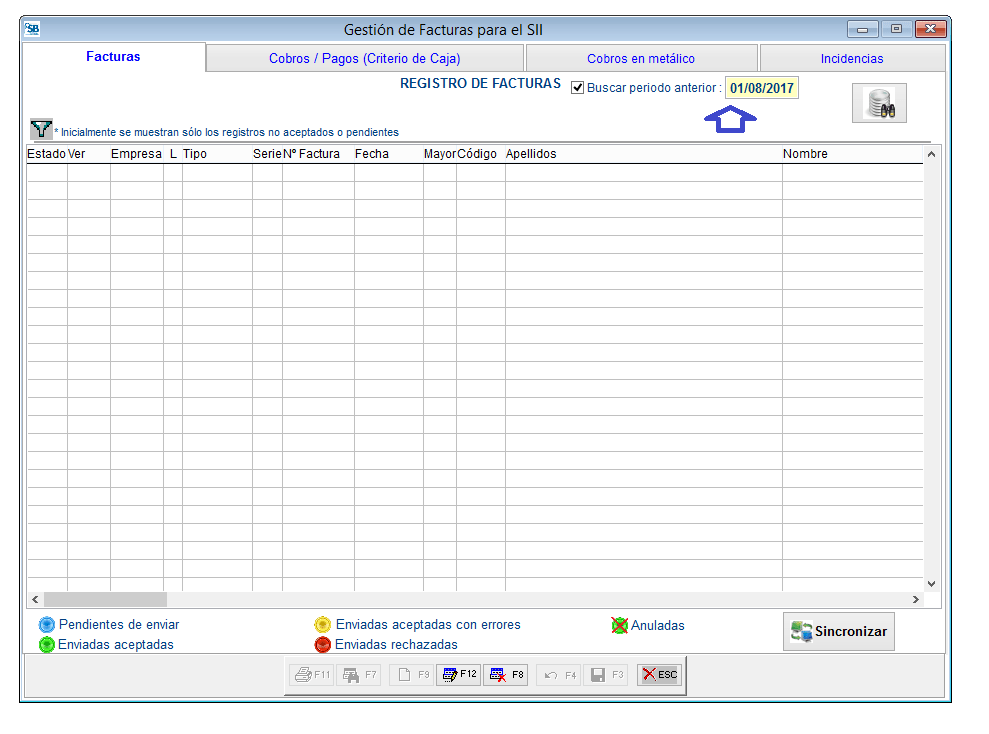Click the F3 save disk button
This screenshot has height=734, width=989.
[x=608, y=675]
